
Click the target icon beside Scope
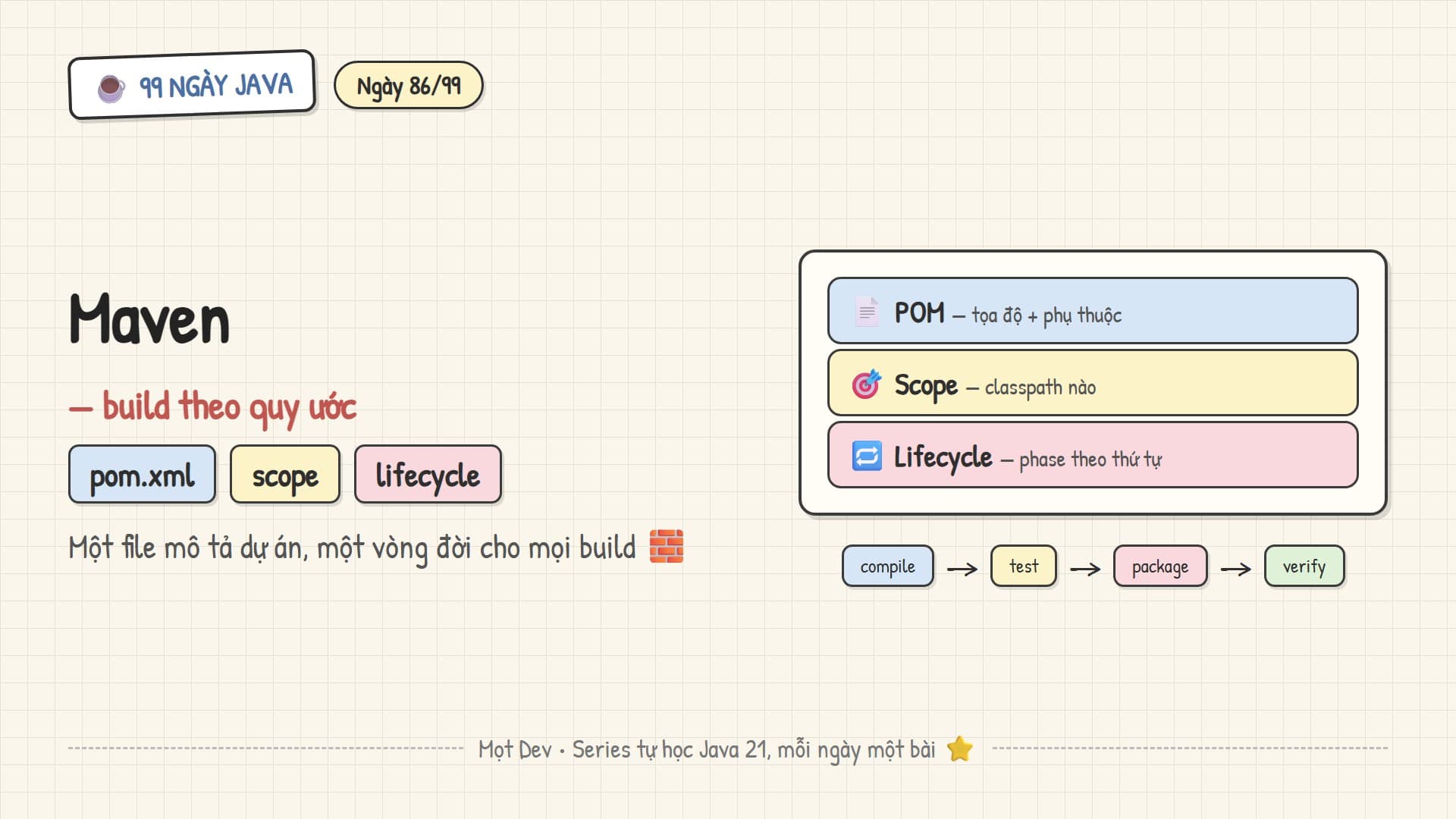(867, 384)
